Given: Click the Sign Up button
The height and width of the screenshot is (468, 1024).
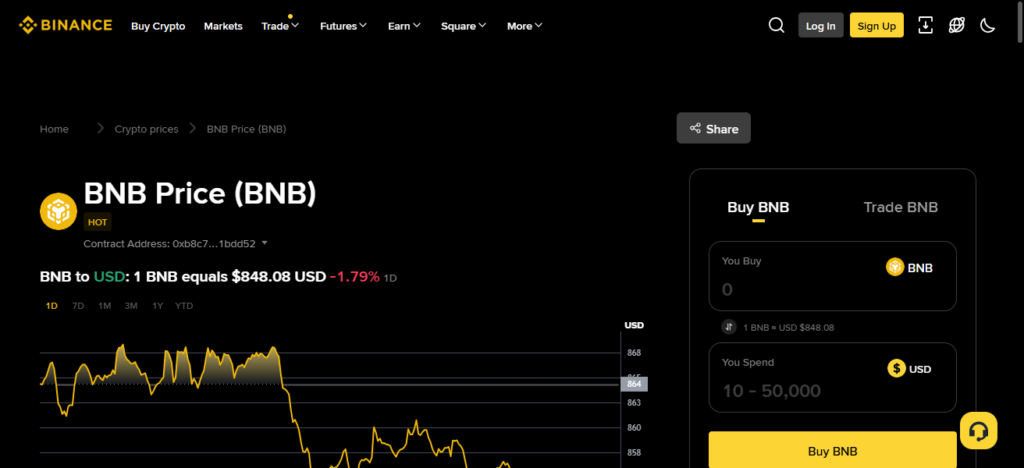Looking at the screenshot, I should (876, 25).
